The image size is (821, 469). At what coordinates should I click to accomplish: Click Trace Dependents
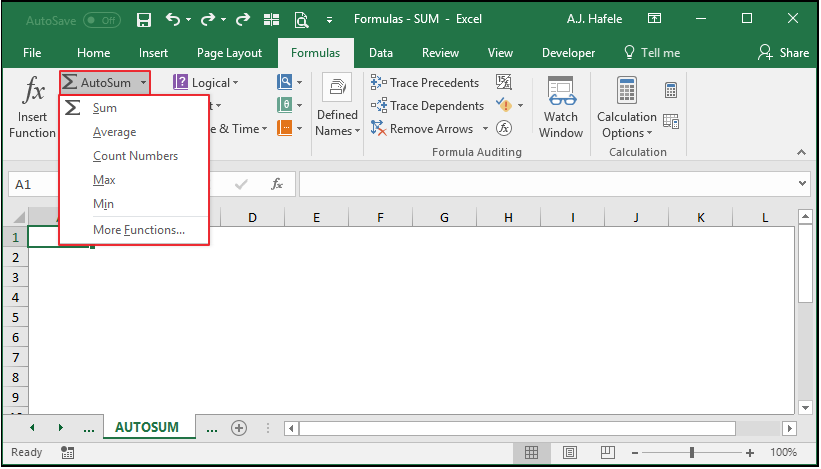[427, 106]
